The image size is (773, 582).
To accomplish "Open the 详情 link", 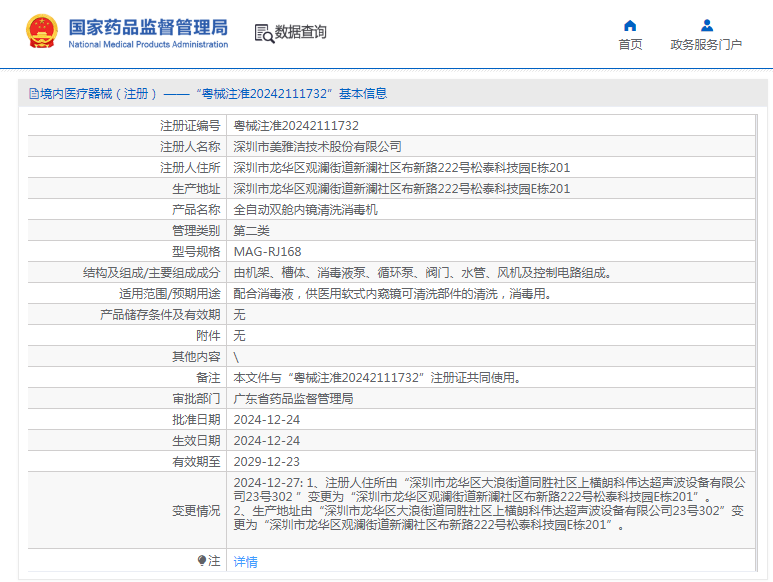I will [x=246, y=561].
